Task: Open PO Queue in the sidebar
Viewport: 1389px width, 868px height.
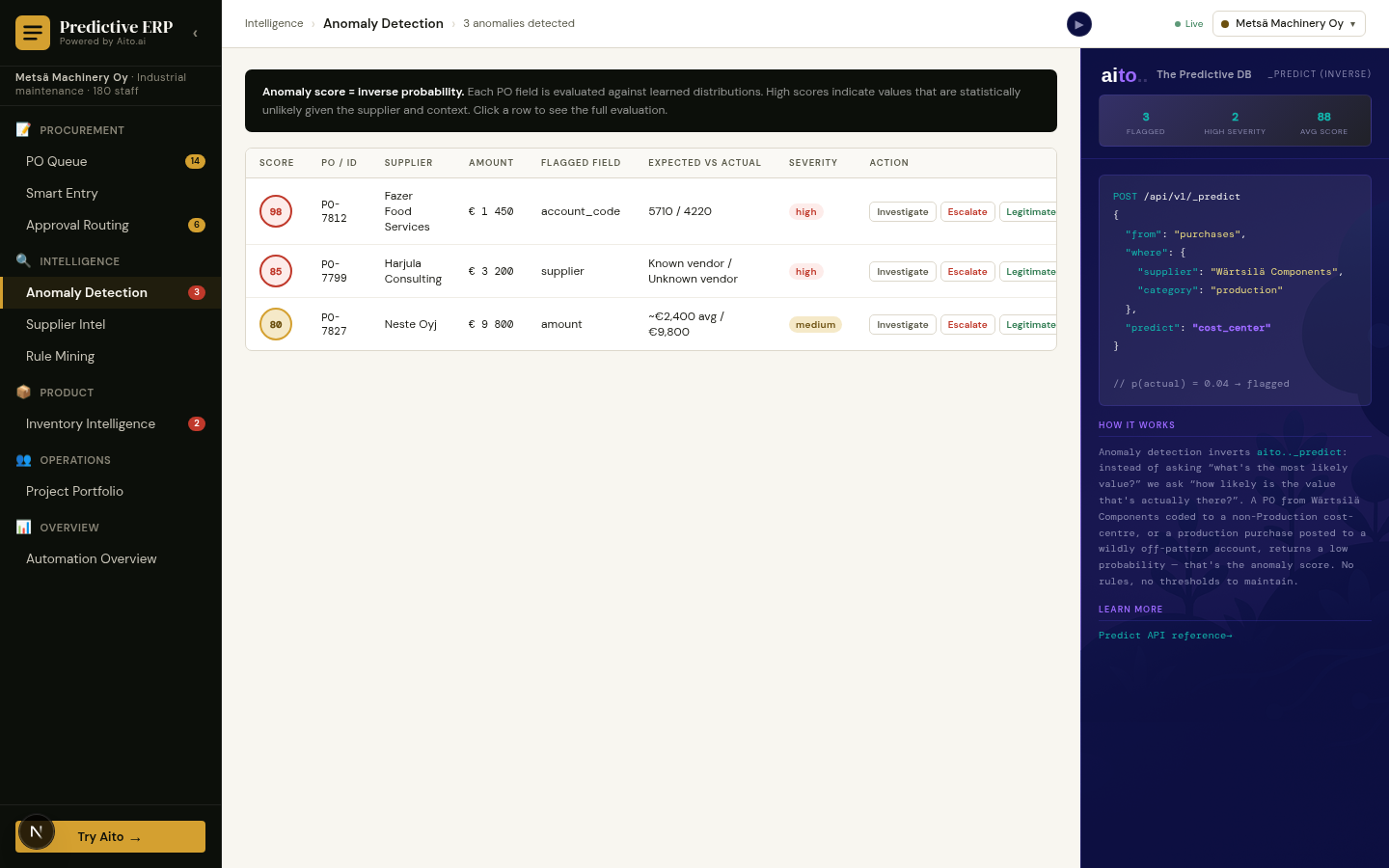Action: (x=111, y=161)
